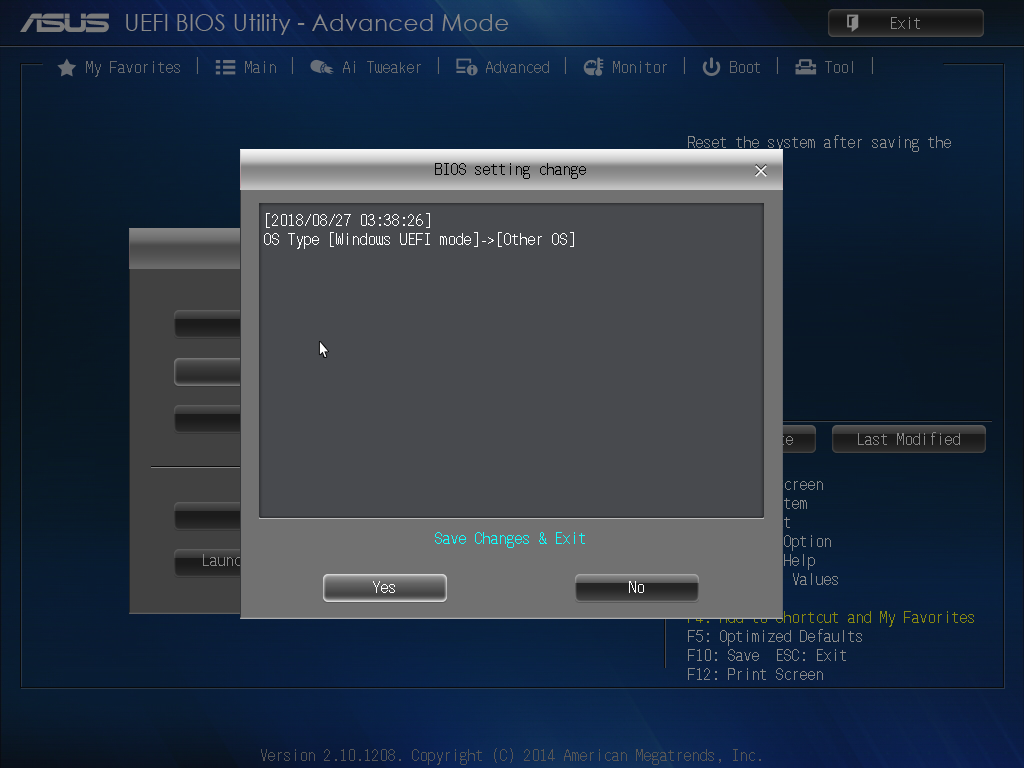The height and width of the screenshot is (768, 1024).
Task: Click the list icon beside Main
Action: click(225, 67)
